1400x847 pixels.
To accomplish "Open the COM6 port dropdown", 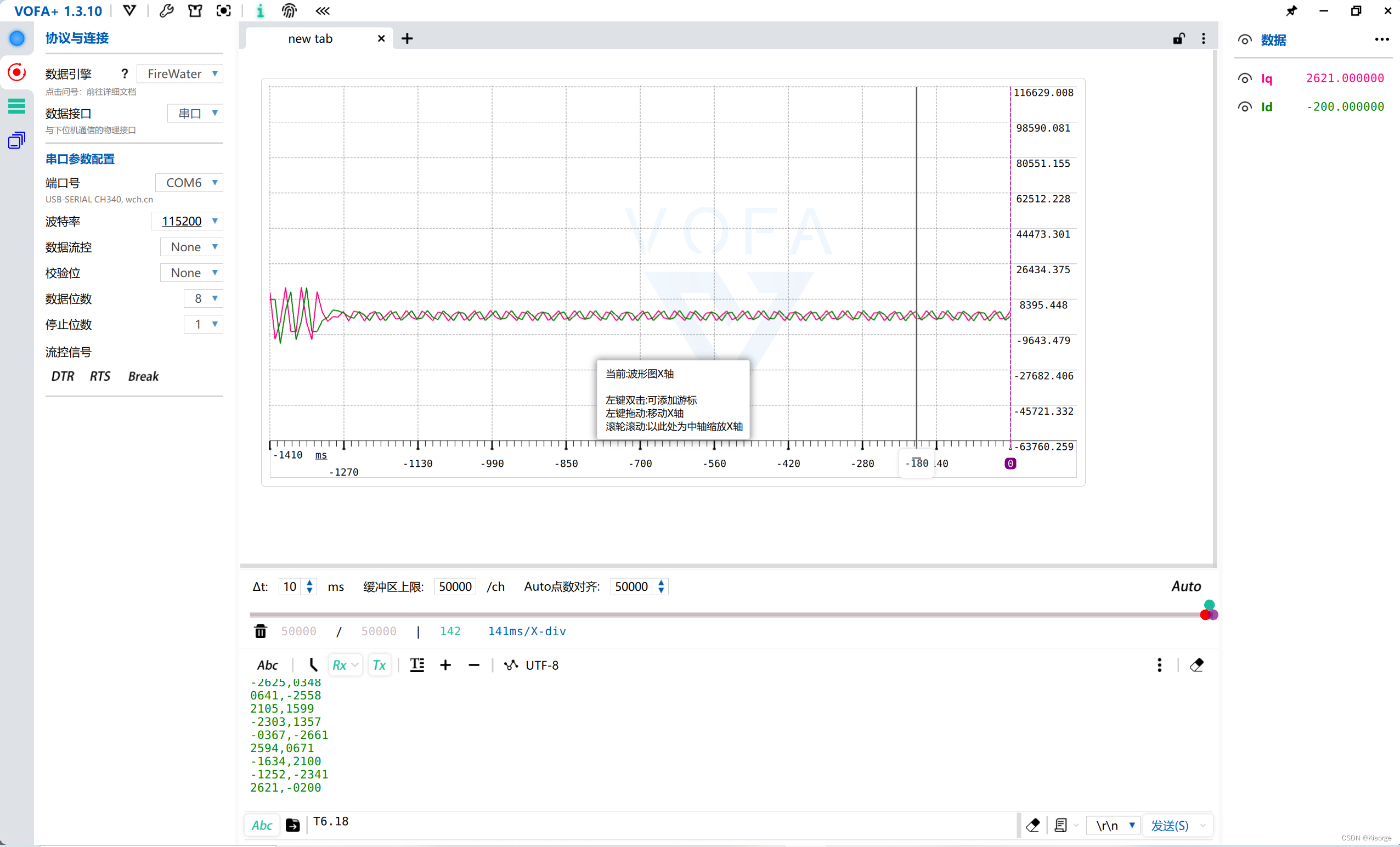I will pos(189,183).
